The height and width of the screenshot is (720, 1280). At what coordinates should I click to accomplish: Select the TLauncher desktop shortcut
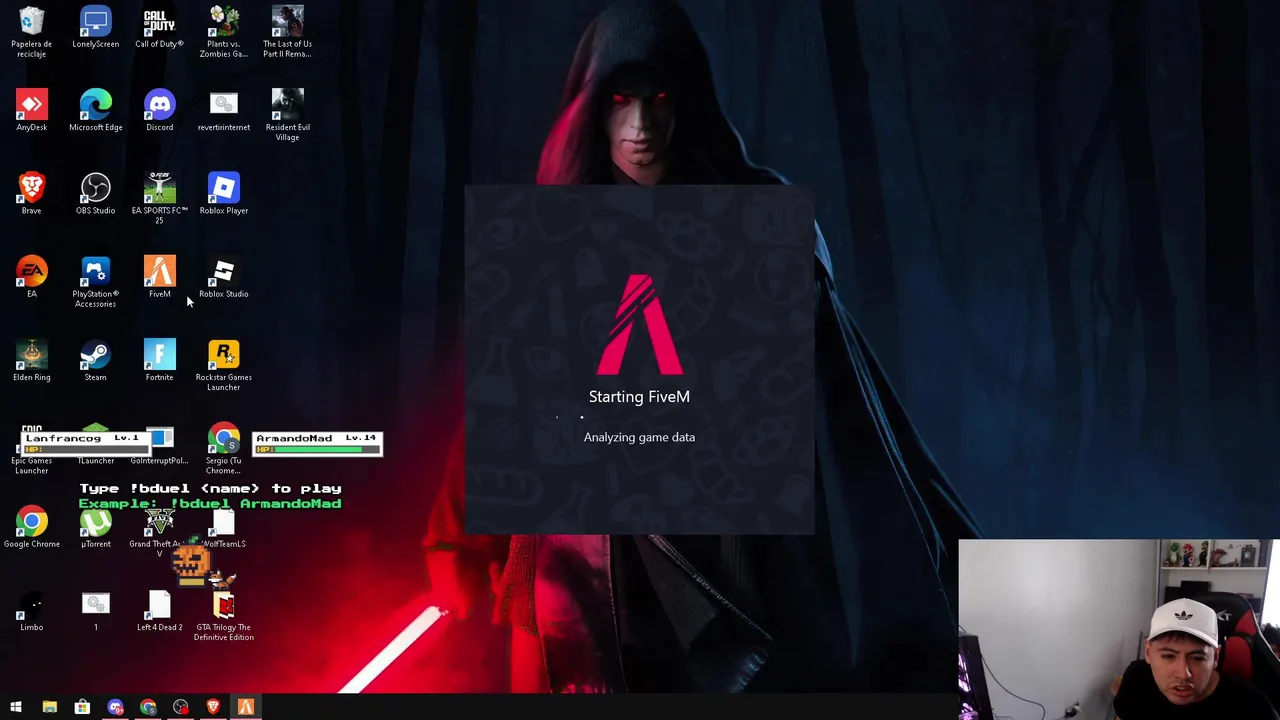click(95, 444)
